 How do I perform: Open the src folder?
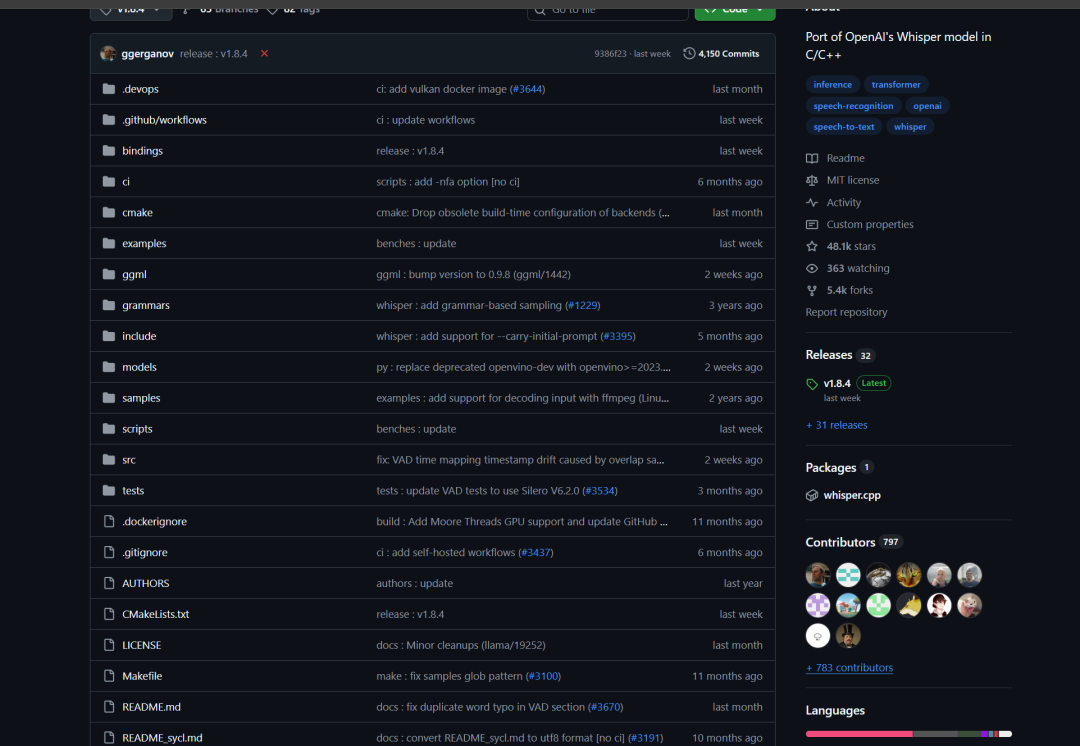tap(129, 459)
